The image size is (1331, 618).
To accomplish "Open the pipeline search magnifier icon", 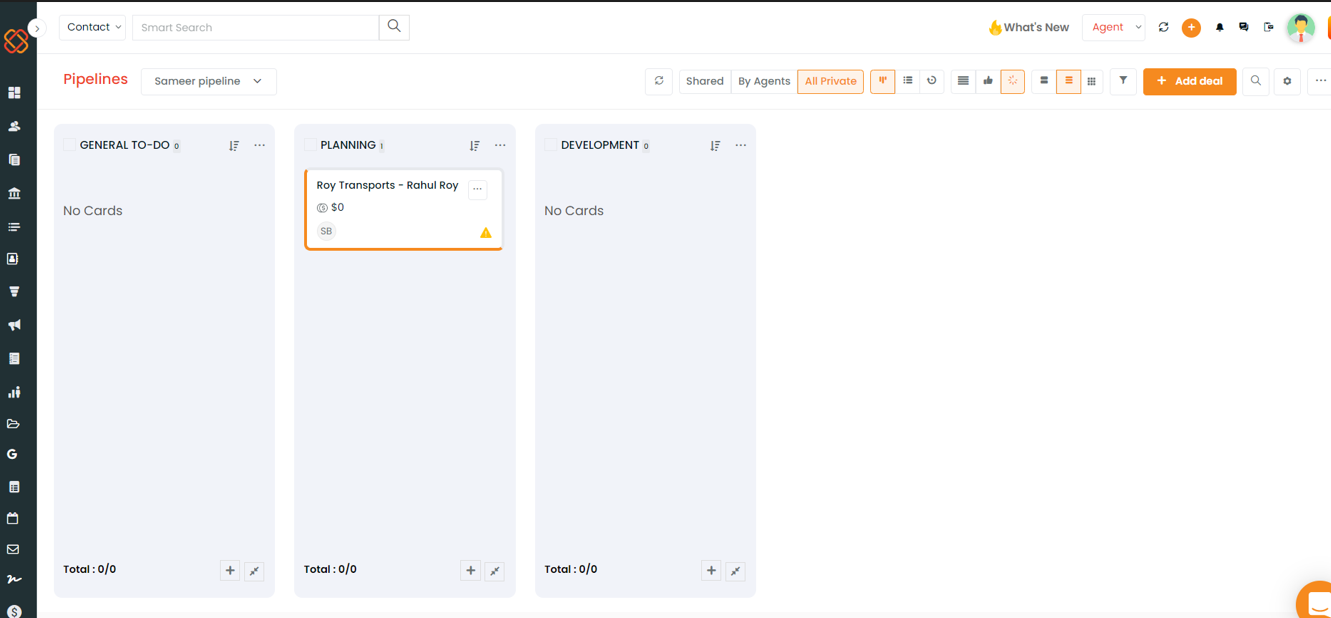I will tap(1256, 81).
